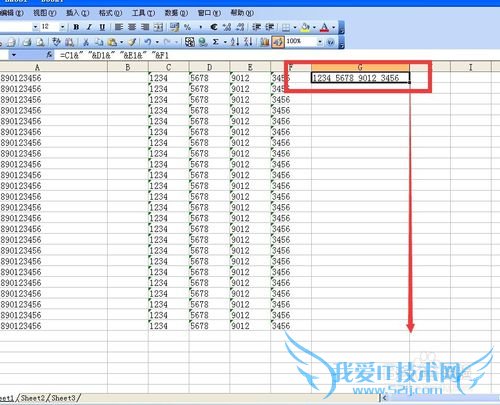The image size is (500, 405).
Task: Toggle underline formatting
Action: coord(102,27)
